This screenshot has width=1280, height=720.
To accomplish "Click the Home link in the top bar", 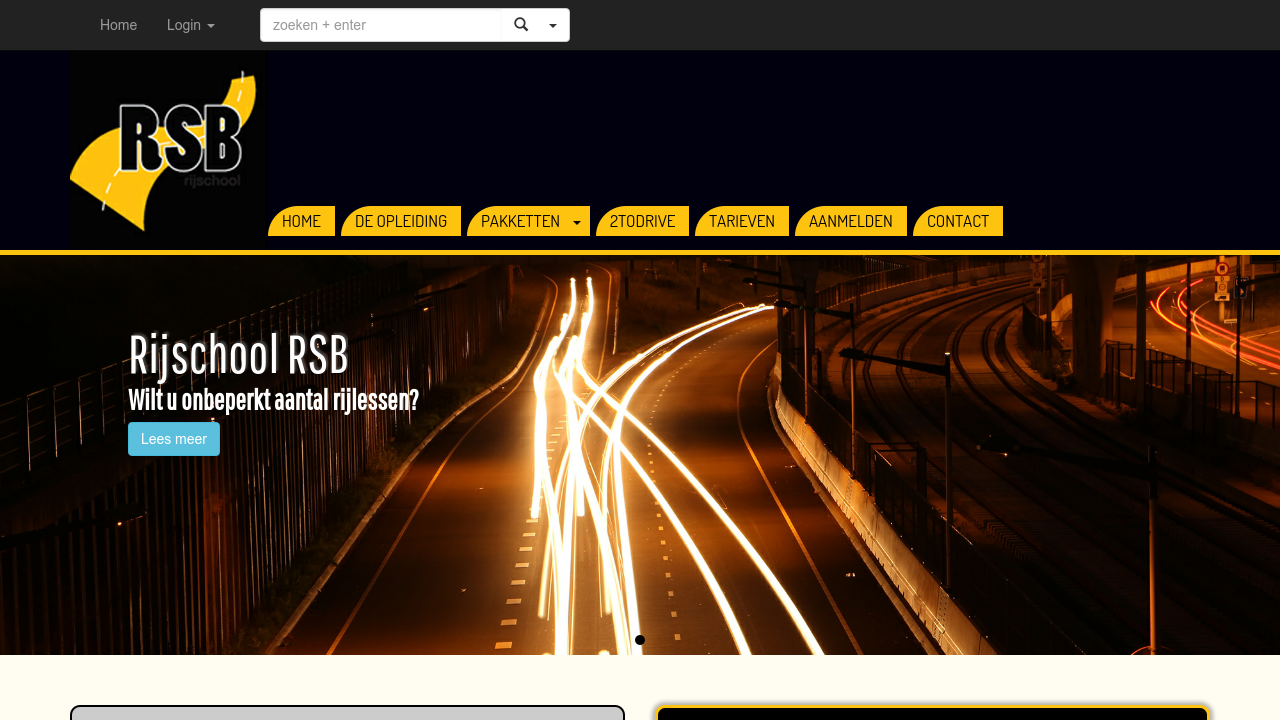I will (118, 24).
